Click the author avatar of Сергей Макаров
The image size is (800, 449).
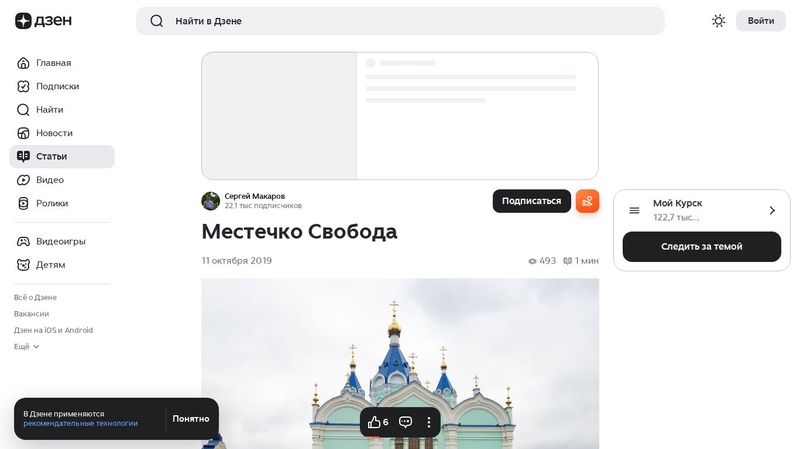point(211,201)
